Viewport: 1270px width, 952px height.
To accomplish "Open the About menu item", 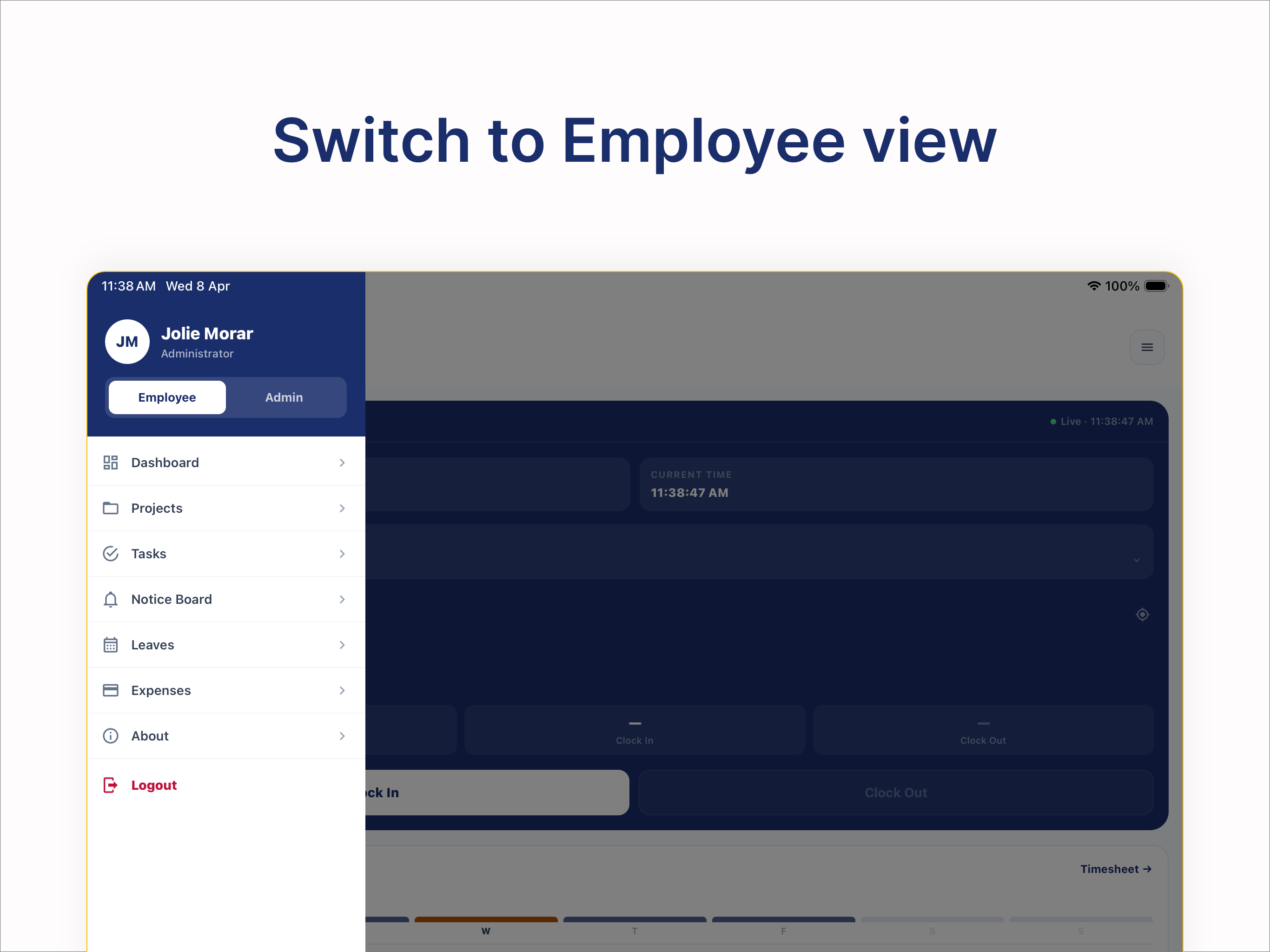I will tap(225, 736).
